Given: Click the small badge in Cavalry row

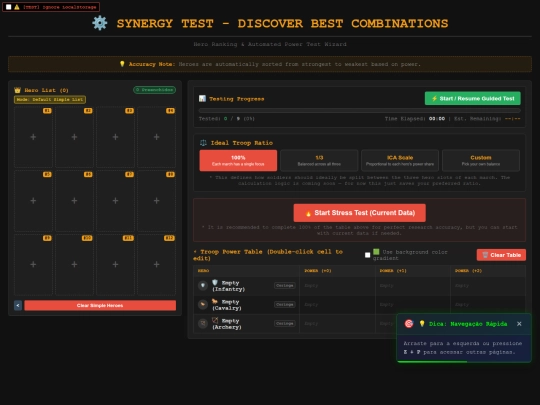Looking at the screenshot, I should click(285, 304).
